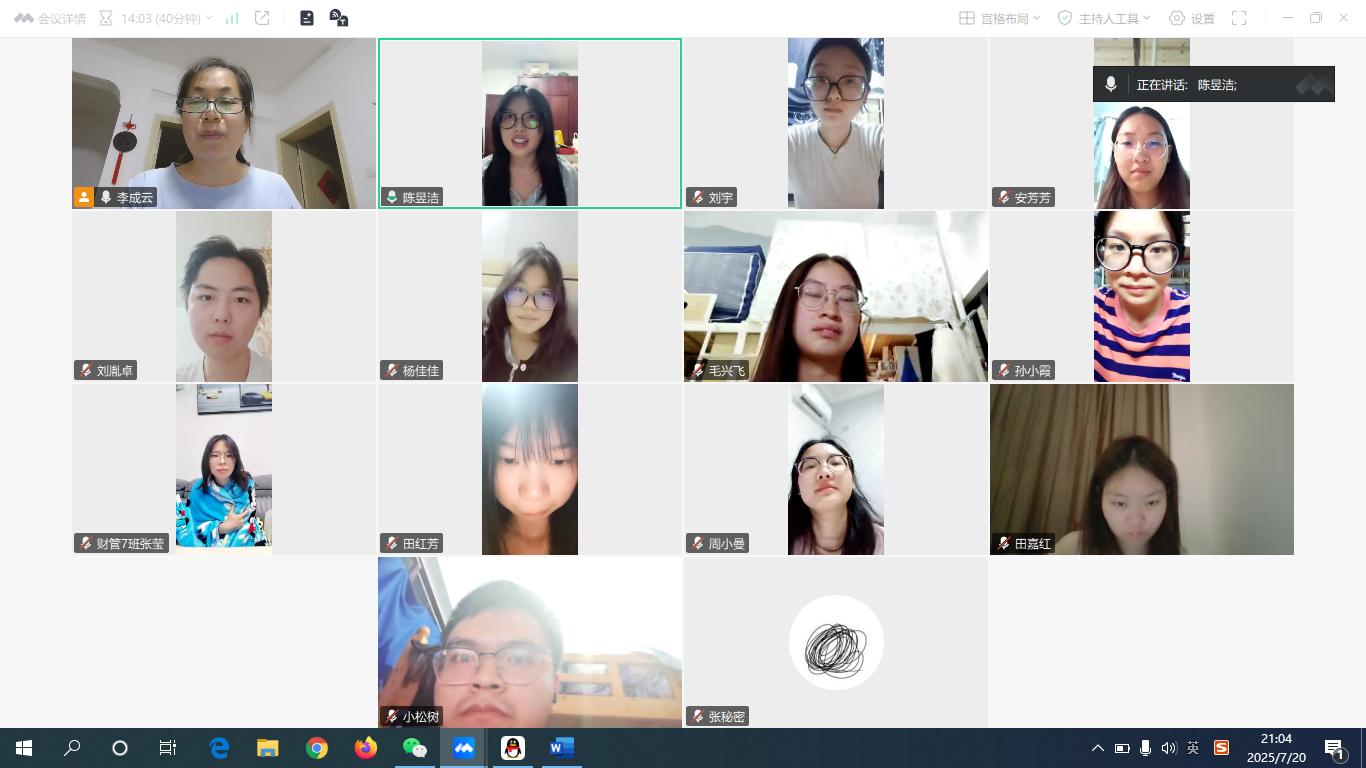The width and height of the screenshot is (1366, 768).
Task: Open WeChat from the taskbar
Action: click(414, 748)
